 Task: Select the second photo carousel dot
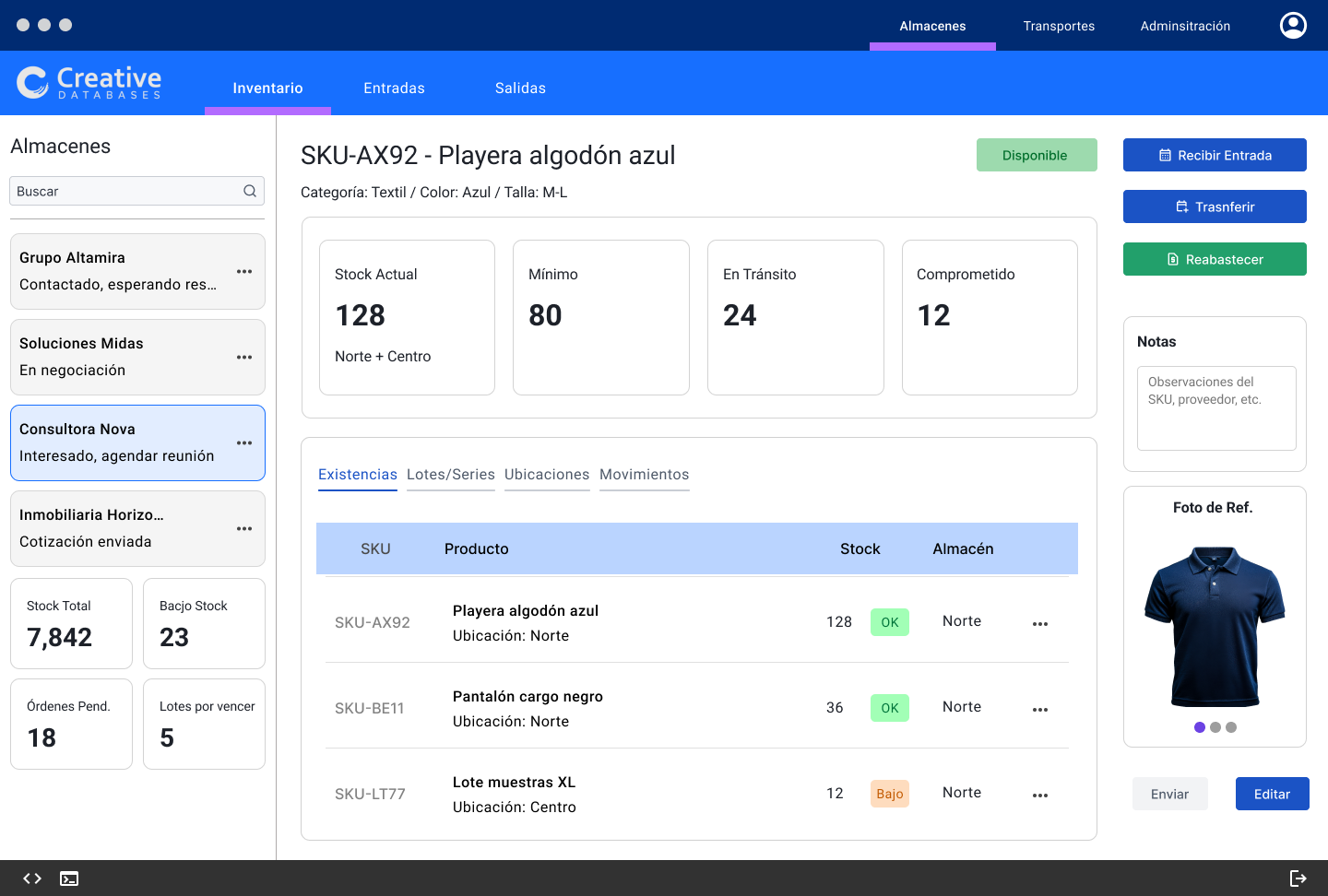tap(1215, 727)
